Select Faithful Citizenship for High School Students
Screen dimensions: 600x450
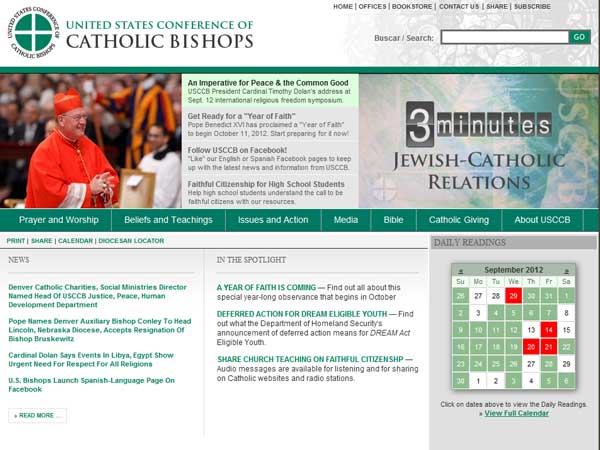coord(266,184)
